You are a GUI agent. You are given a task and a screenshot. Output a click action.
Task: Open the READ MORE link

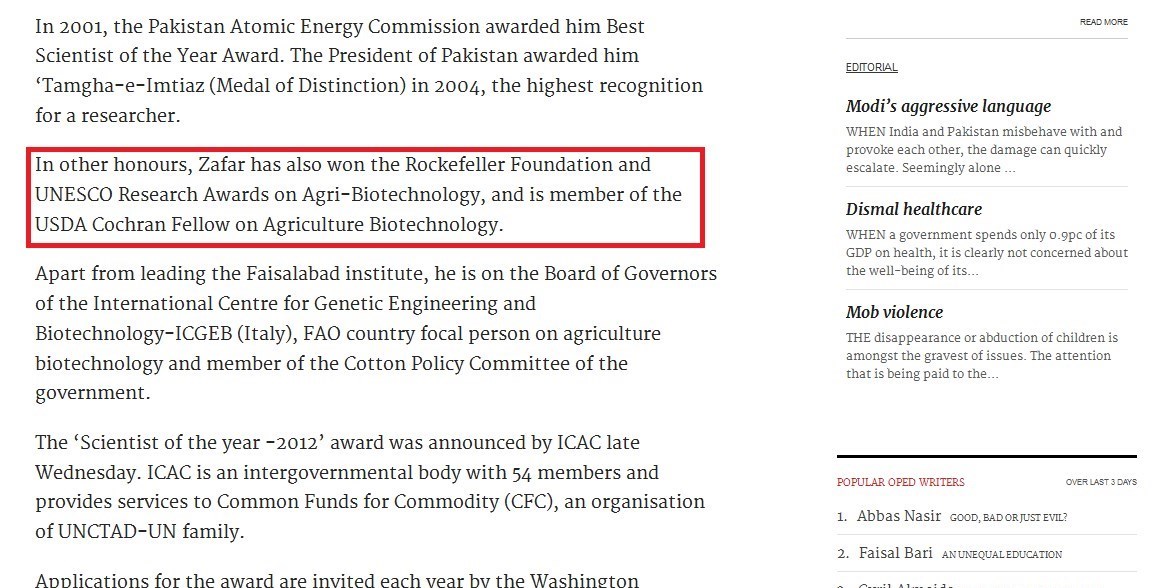[1103, 22]
